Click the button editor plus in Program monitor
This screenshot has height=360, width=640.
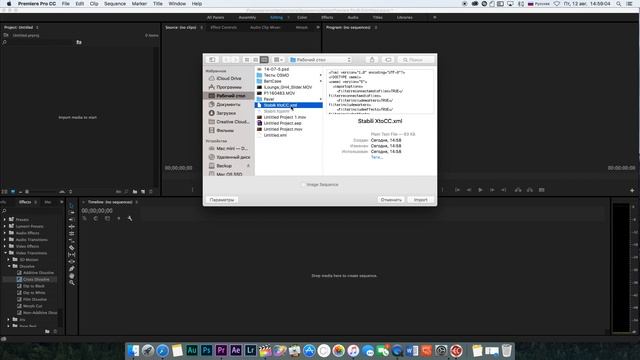point(632,191)
